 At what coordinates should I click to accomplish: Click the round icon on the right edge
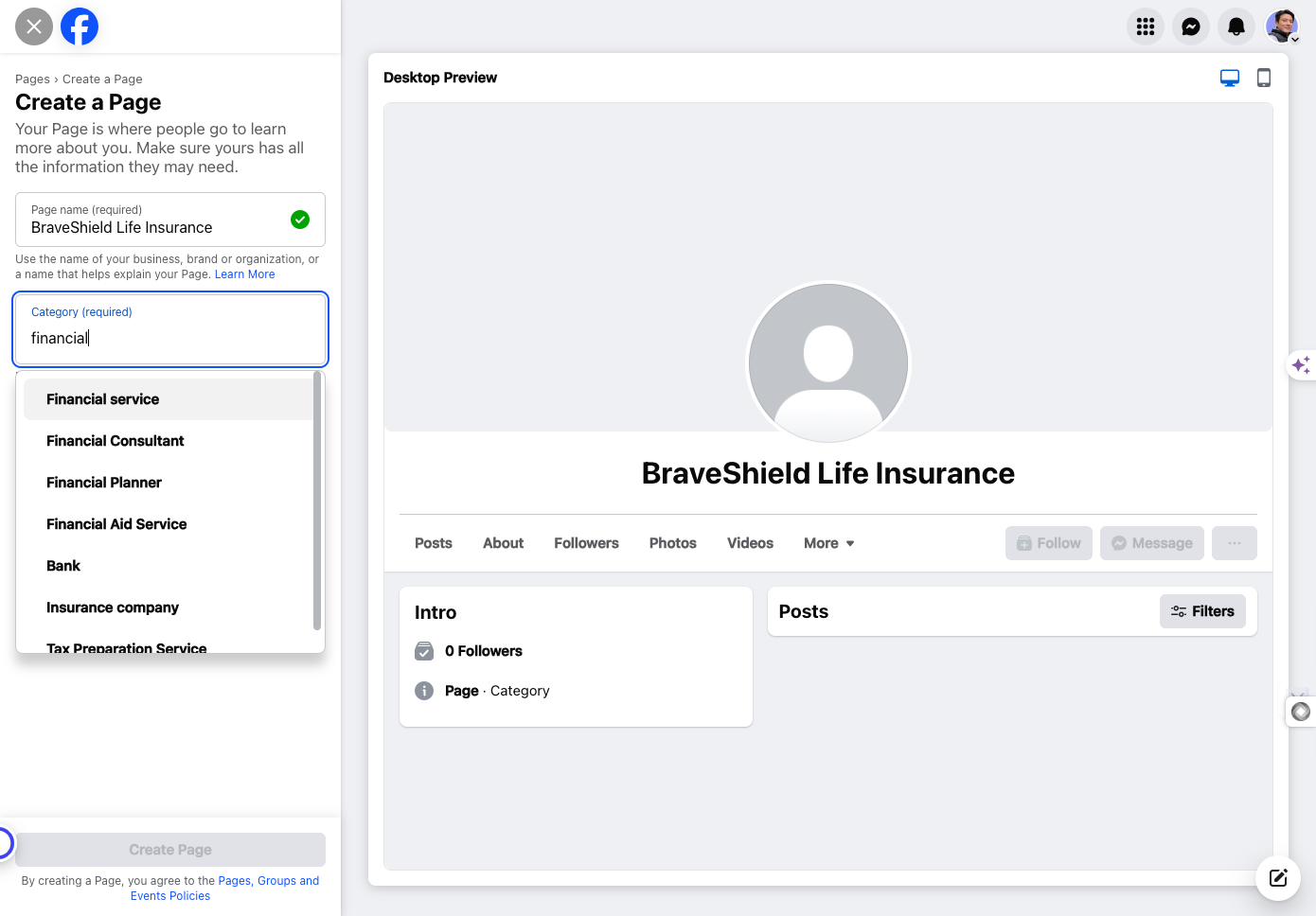(x=1302, y=711)
